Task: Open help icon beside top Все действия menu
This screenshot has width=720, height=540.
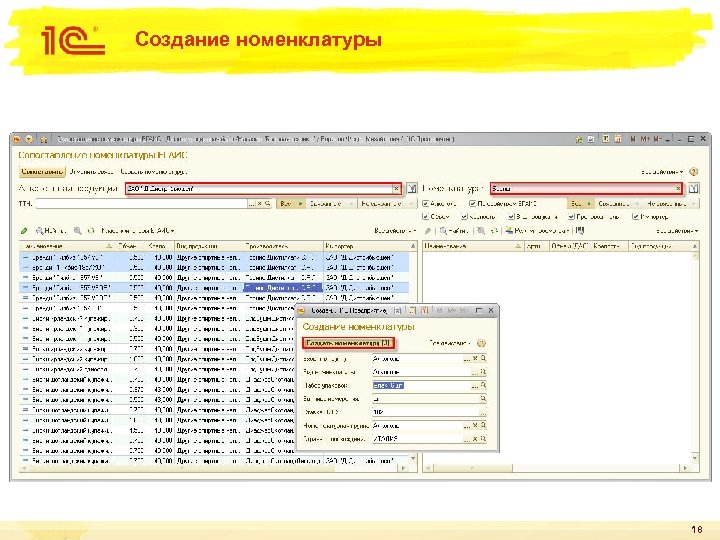Action: (x=694, y=172)
